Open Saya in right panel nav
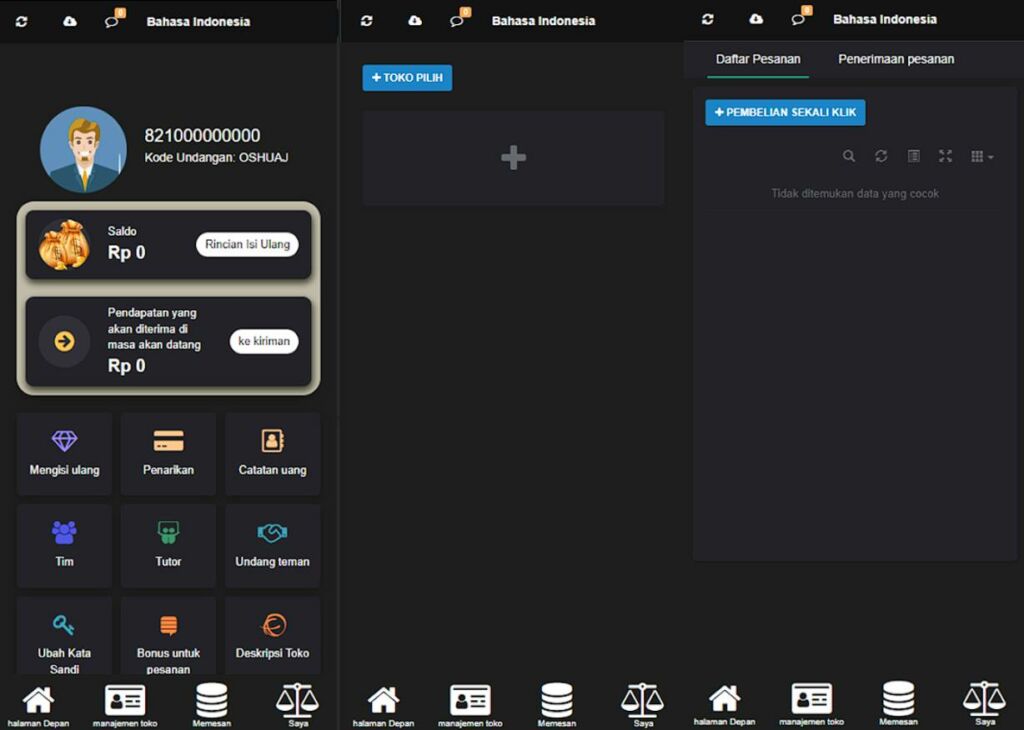1024x730 pixels. (x=984, y=705)
